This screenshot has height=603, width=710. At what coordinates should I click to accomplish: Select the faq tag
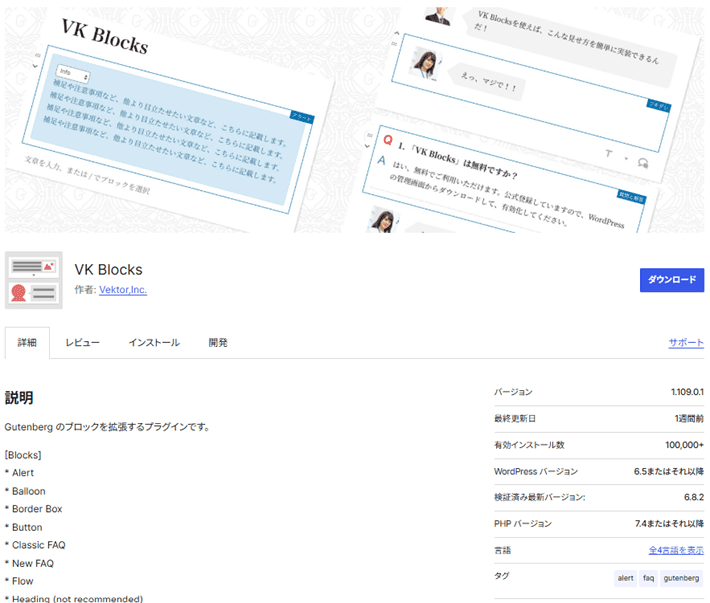click(x=648, y=578)
